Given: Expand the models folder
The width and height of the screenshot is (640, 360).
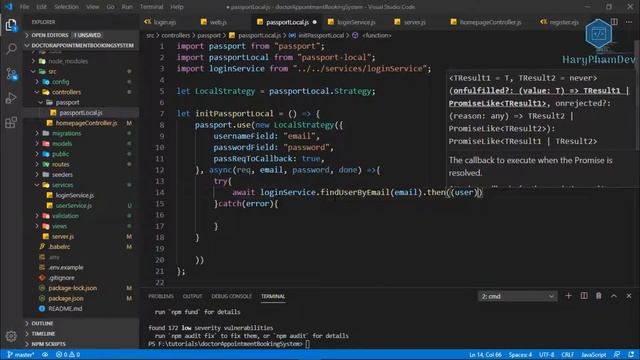Looking at the screenshot, I should coord(62,144).
